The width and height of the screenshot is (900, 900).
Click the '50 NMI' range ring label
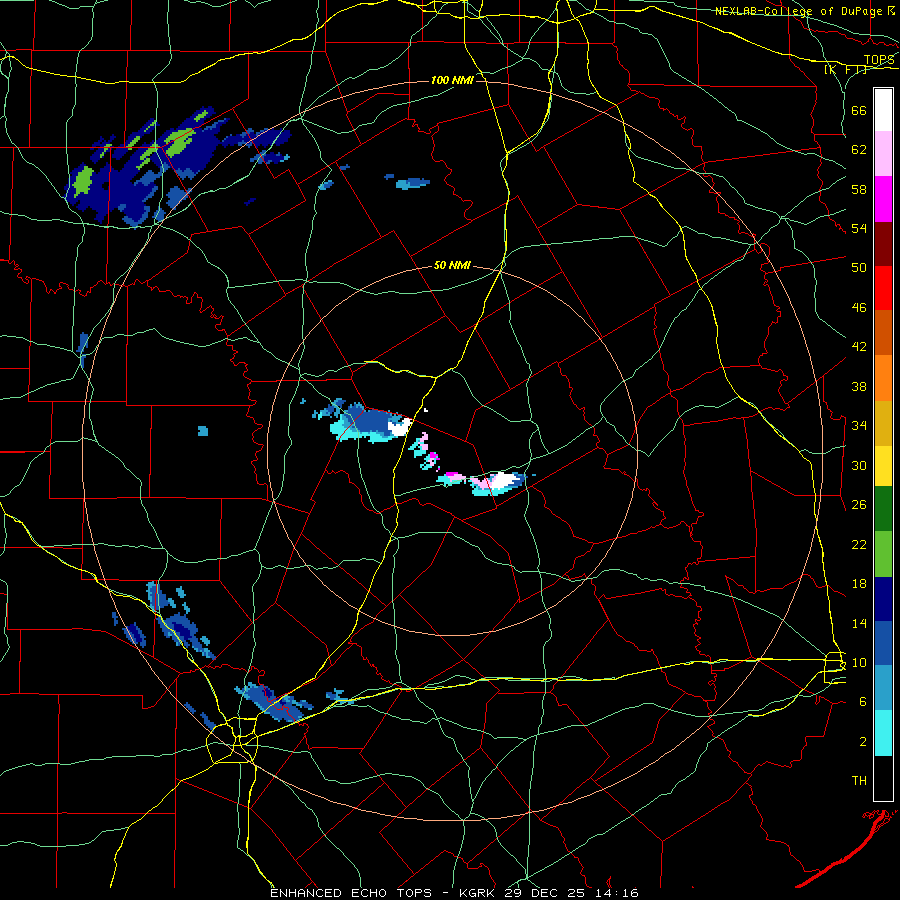452,265
